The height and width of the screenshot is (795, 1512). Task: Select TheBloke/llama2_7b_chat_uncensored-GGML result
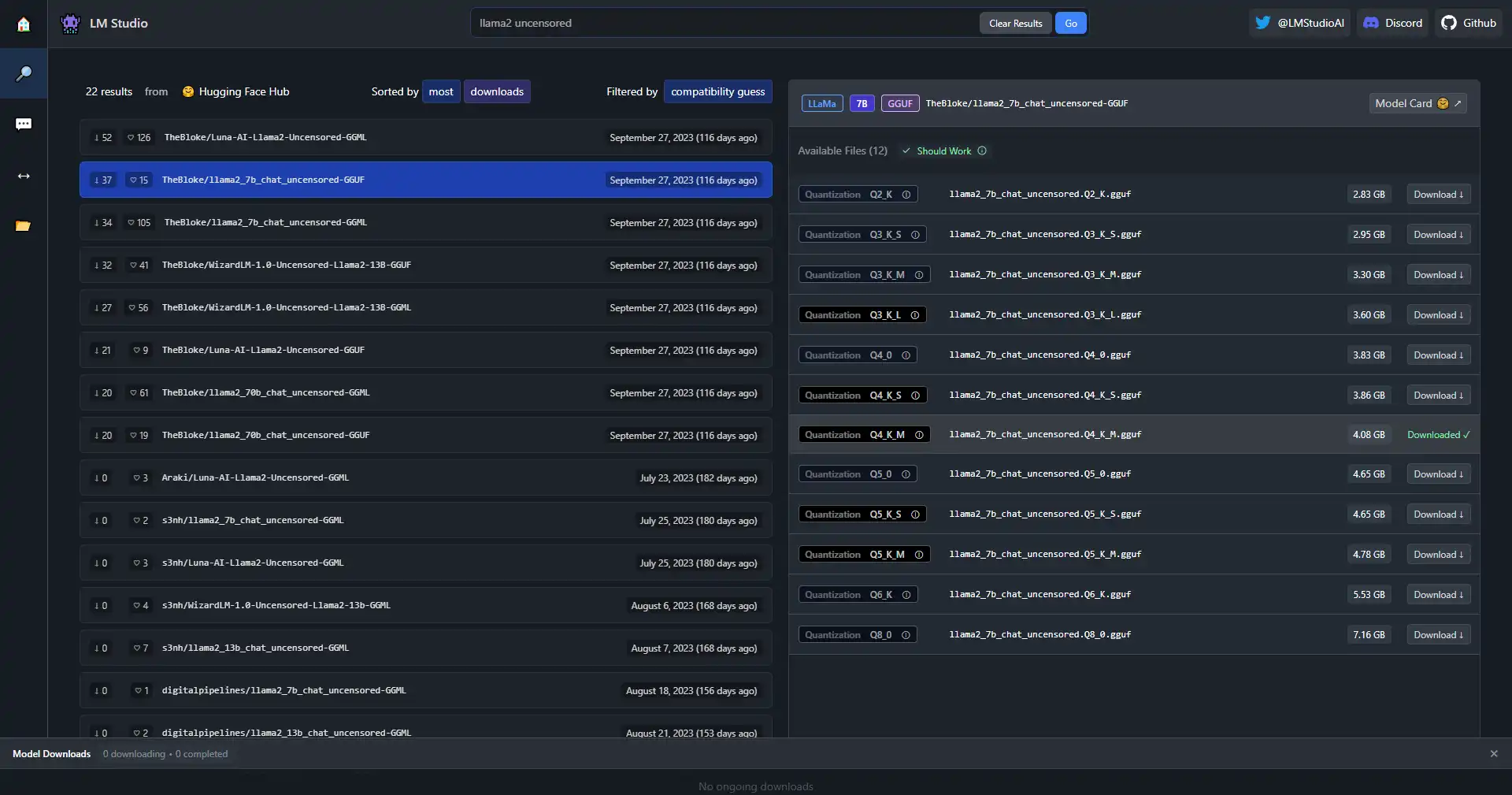pos(425,222)
